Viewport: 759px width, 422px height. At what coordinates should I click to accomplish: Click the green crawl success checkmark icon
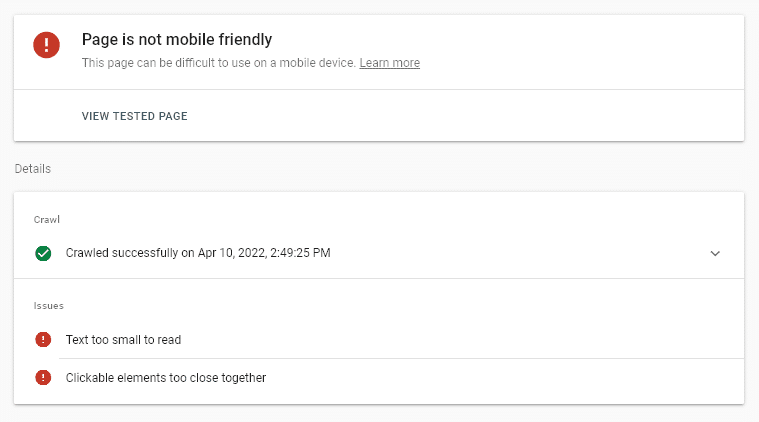pos(43,253)
